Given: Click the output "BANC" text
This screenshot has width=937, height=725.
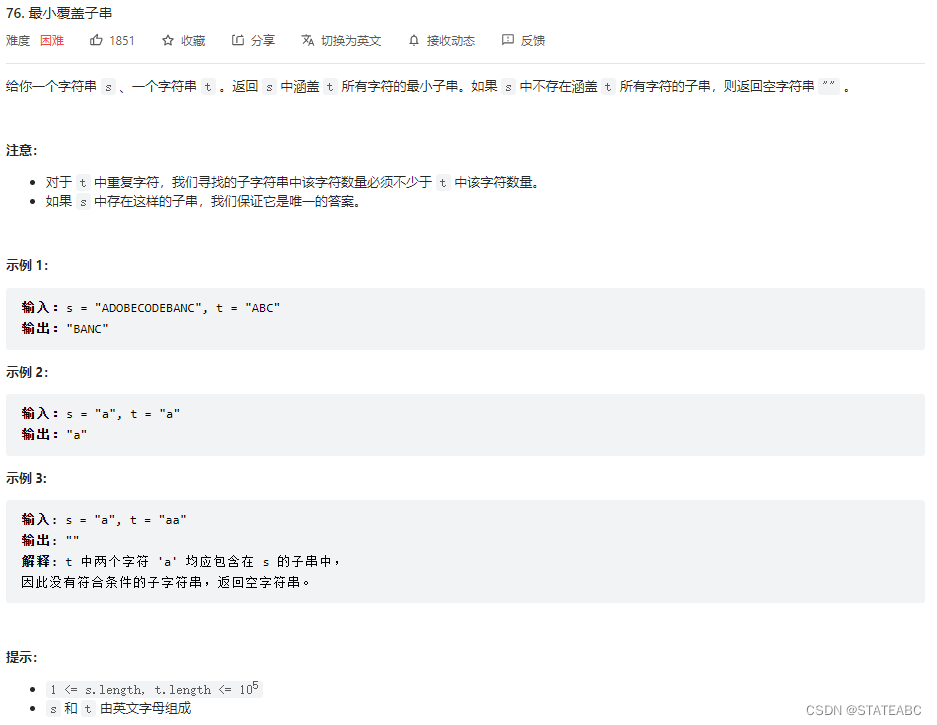Looking at the screenshot, I should (x=87, y=329).
